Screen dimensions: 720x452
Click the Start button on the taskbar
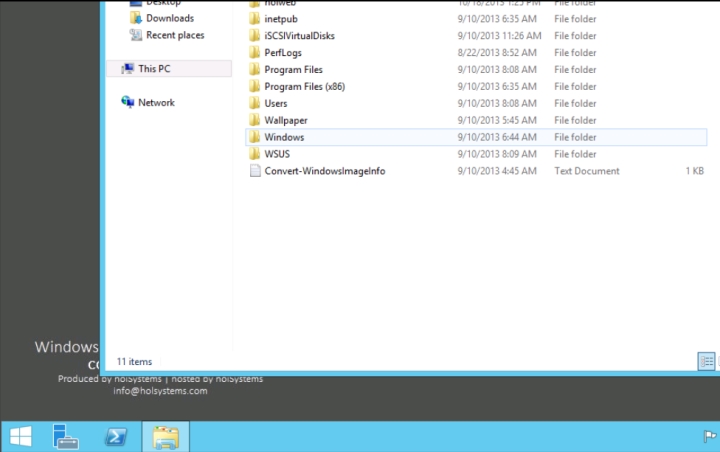(20, 436)
